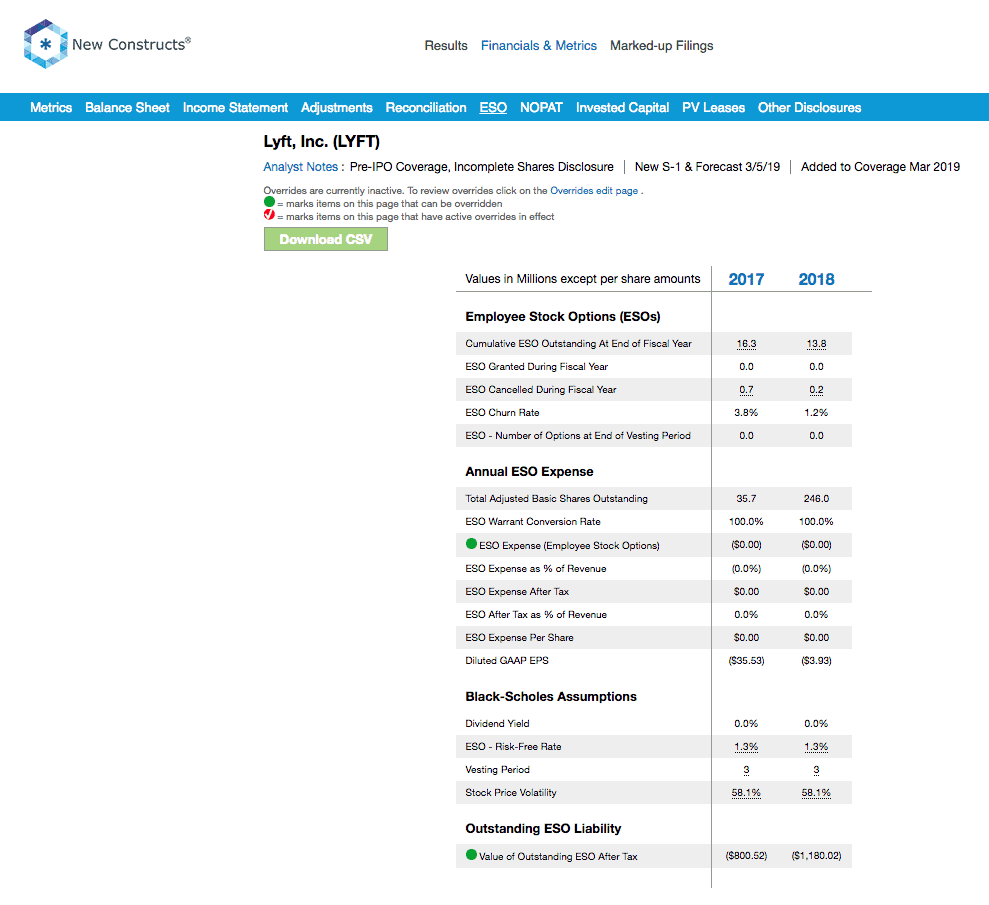
Task: Click 2017 Cumulative ESO Outstanding value 16.3
Action: tap(746, 344)
